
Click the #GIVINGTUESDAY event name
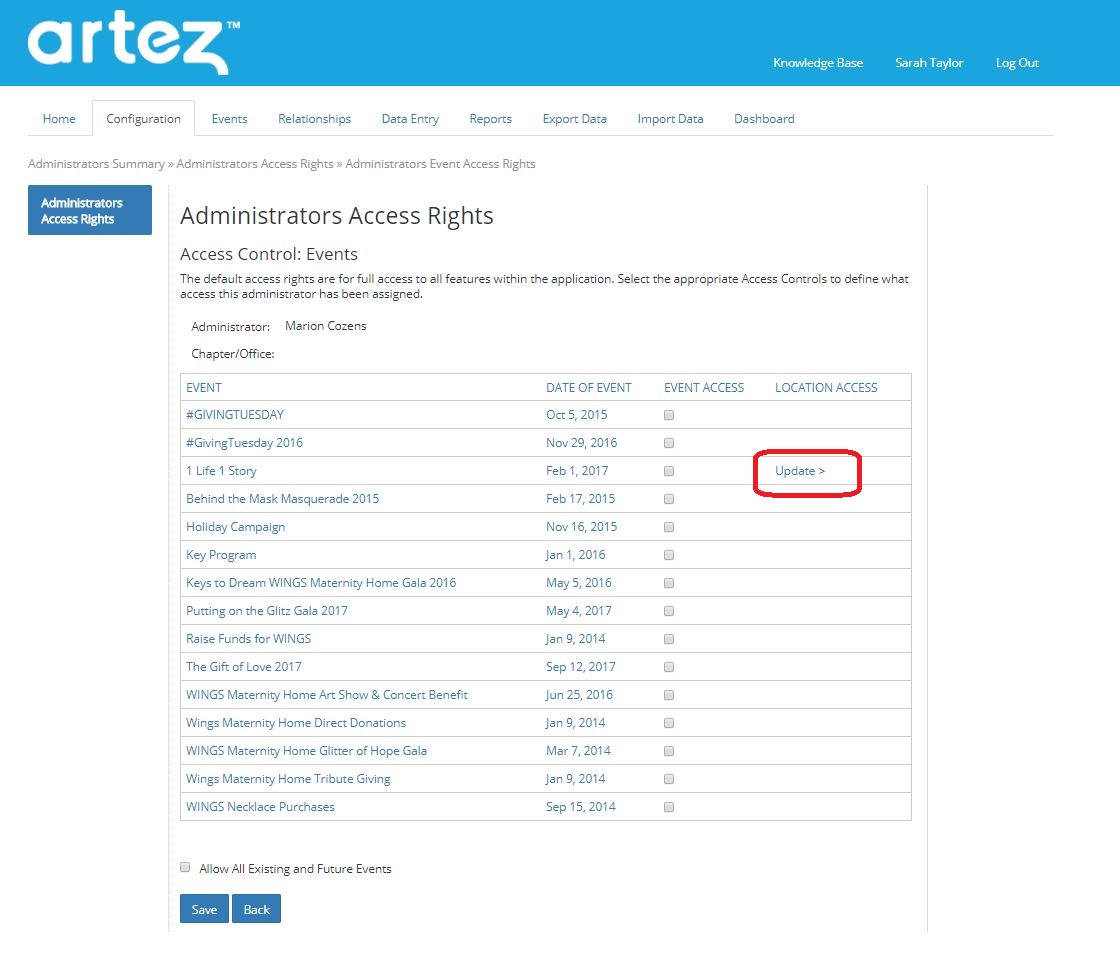235,415
